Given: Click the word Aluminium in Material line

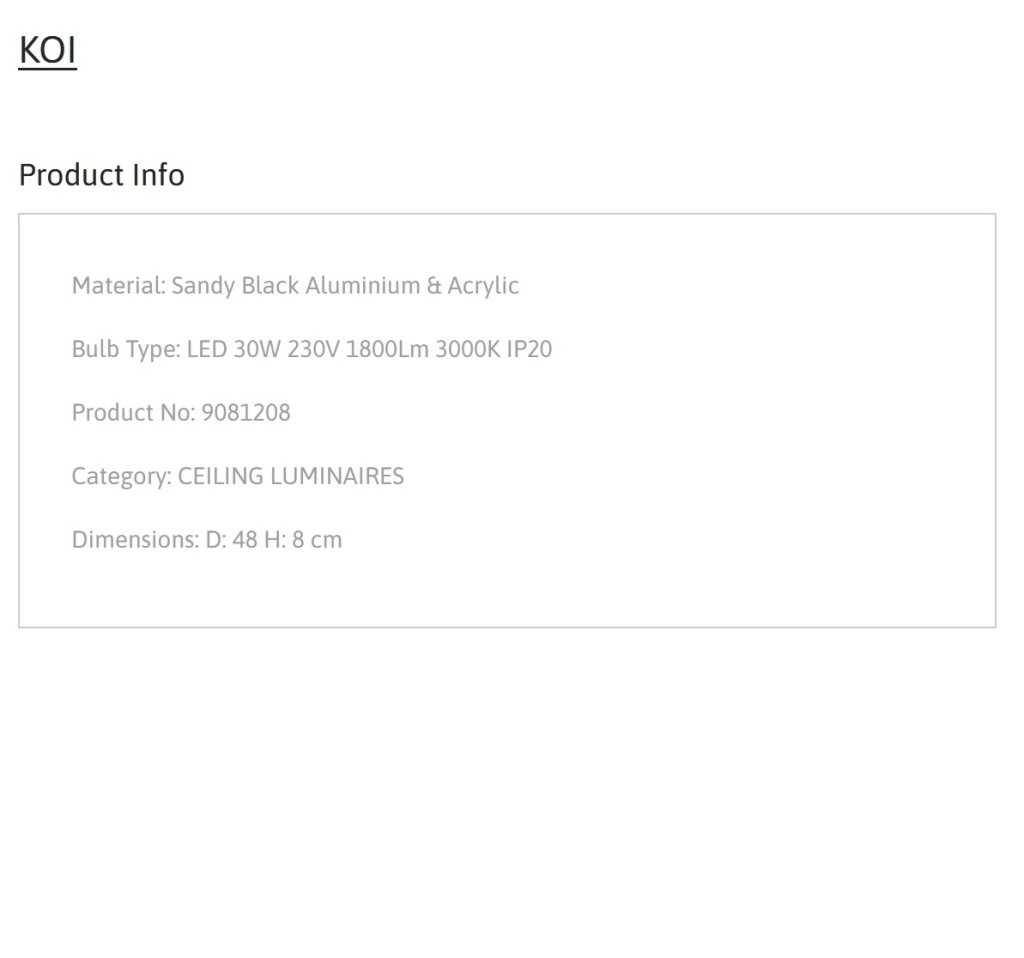Looking at the screenshot, I should [x=363, y=285].
